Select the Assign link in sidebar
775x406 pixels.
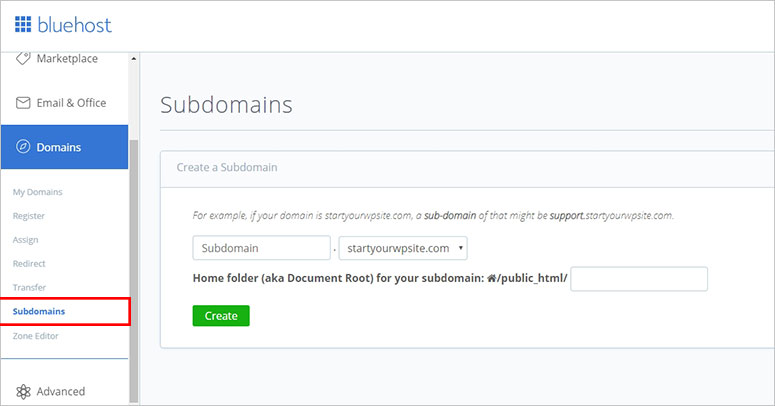point(25,240)
